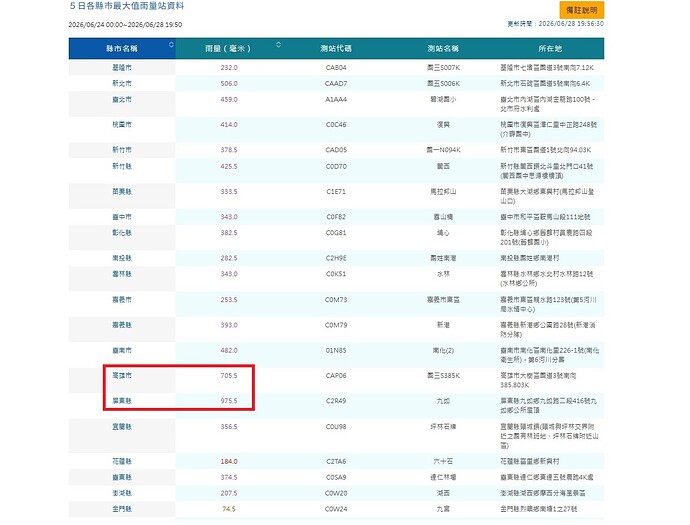Click station code C1E71
This screenshot has height=525, width=690.
point(336,191)
